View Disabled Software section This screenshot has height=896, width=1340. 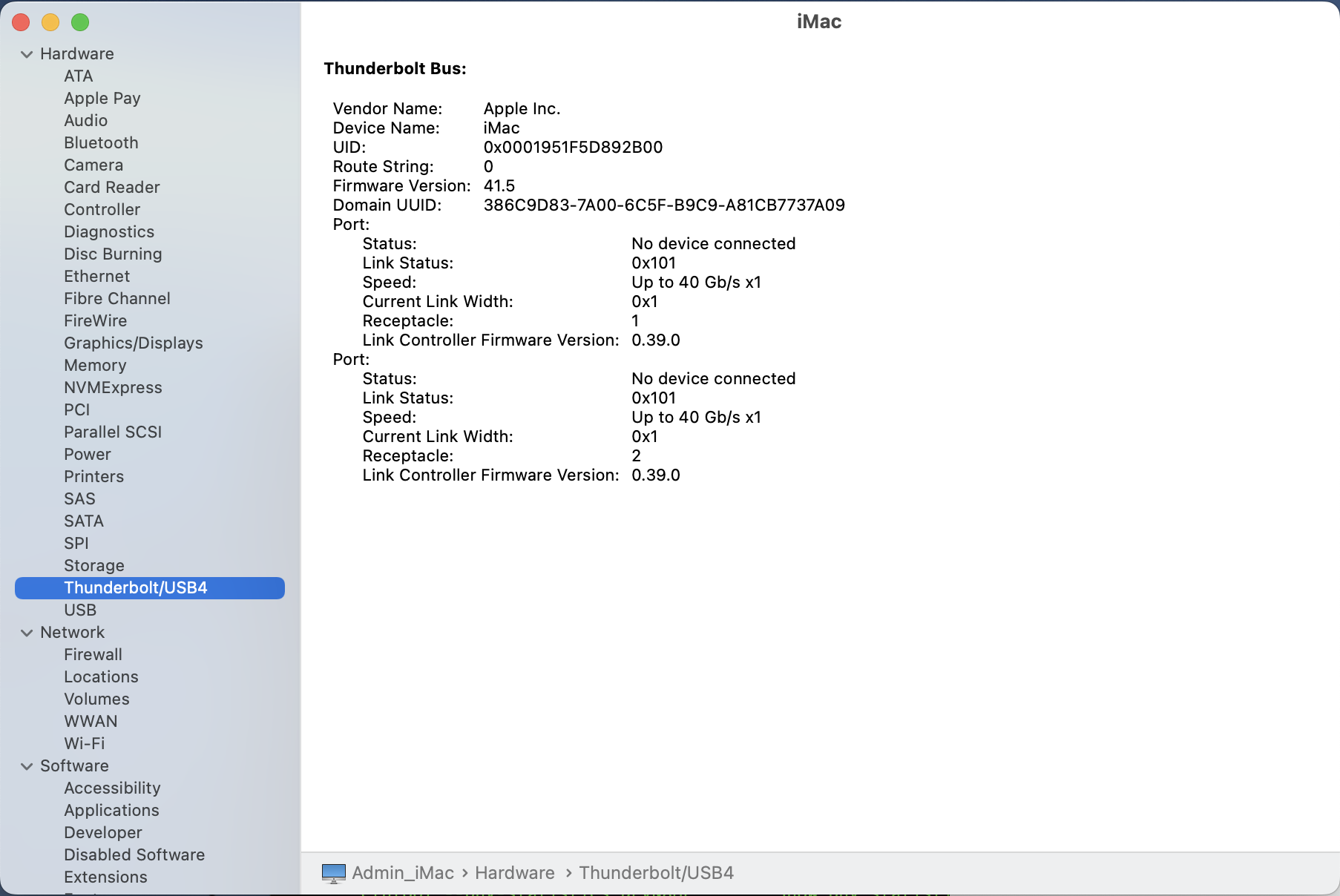point(134,855)
